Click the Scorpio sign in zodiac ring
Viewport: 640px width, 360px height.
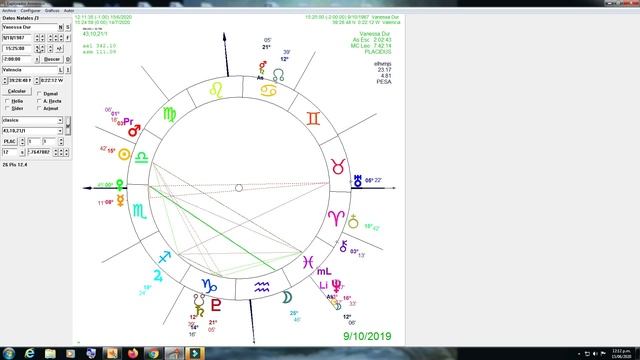pyautogui.click(x=140, y=211)
